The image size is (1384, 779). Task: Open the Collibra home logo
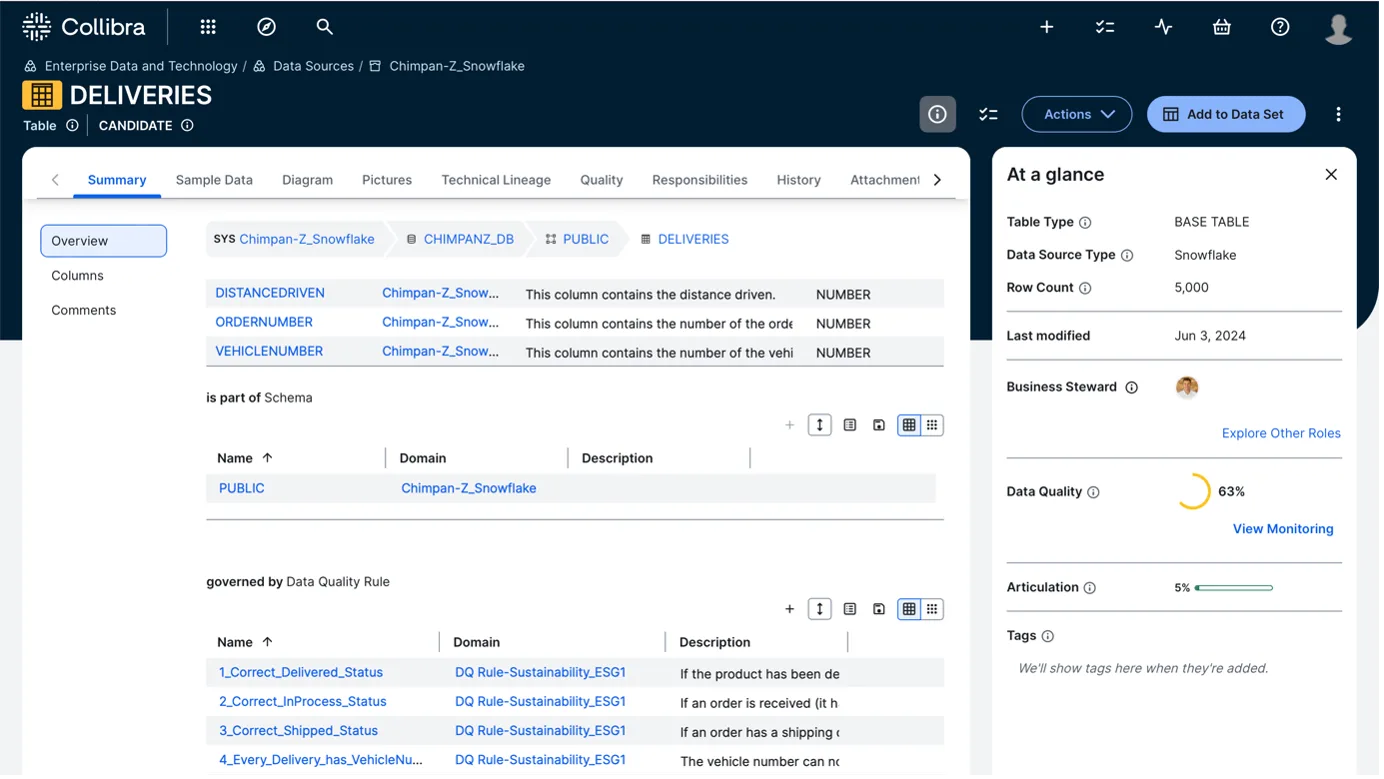pyautogui.click(x=84, y=27)
